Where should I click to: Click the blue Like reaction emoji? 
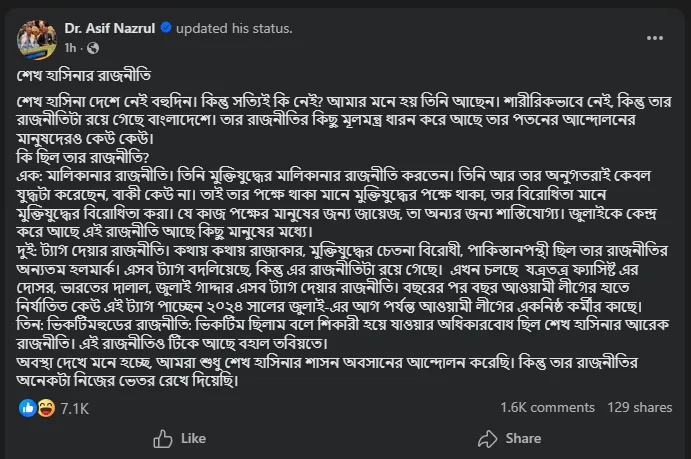[28, 408]
